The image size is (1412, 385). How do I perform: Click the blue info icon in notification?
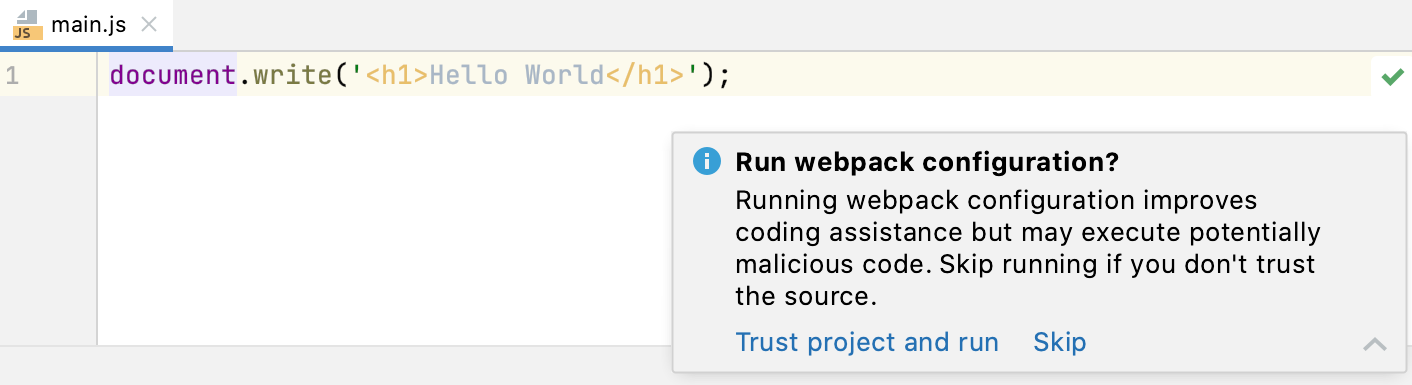coord(707,161)
